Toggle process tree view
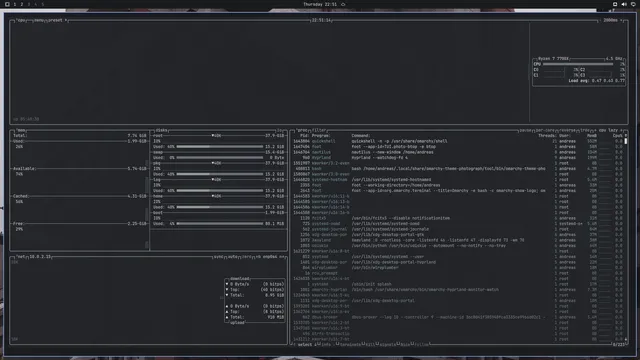The width and height of the screenshot is (640, 360). (585, 130)
